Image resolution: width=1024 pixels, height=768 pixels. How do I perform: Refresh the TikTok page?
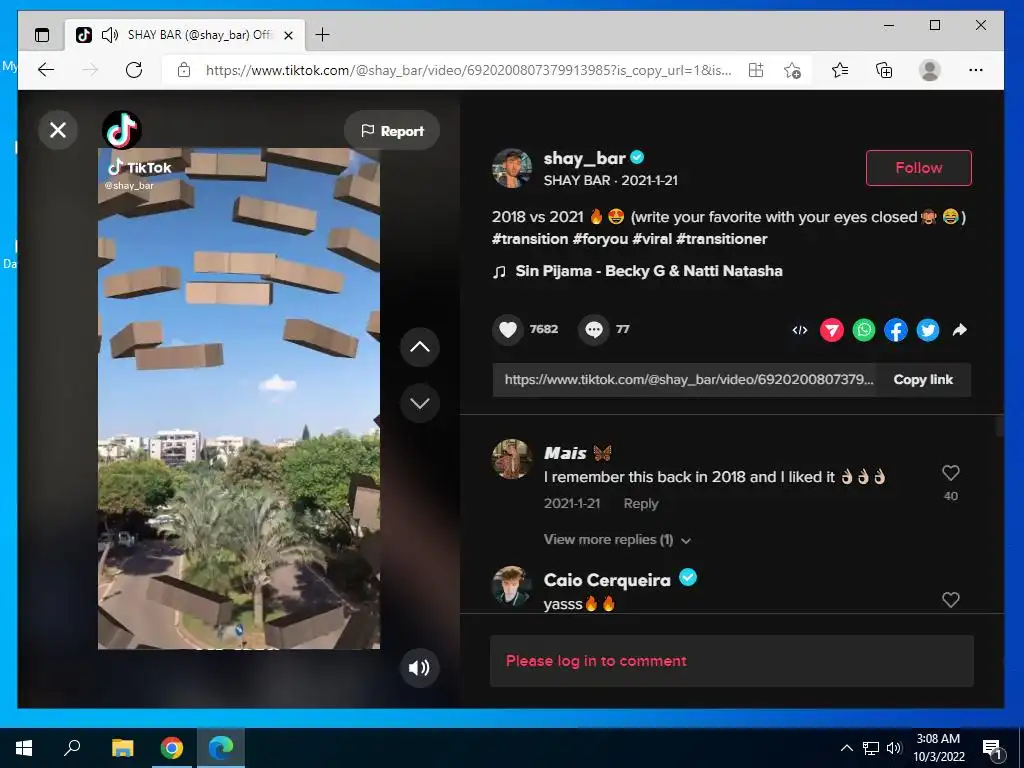point(134,70)
